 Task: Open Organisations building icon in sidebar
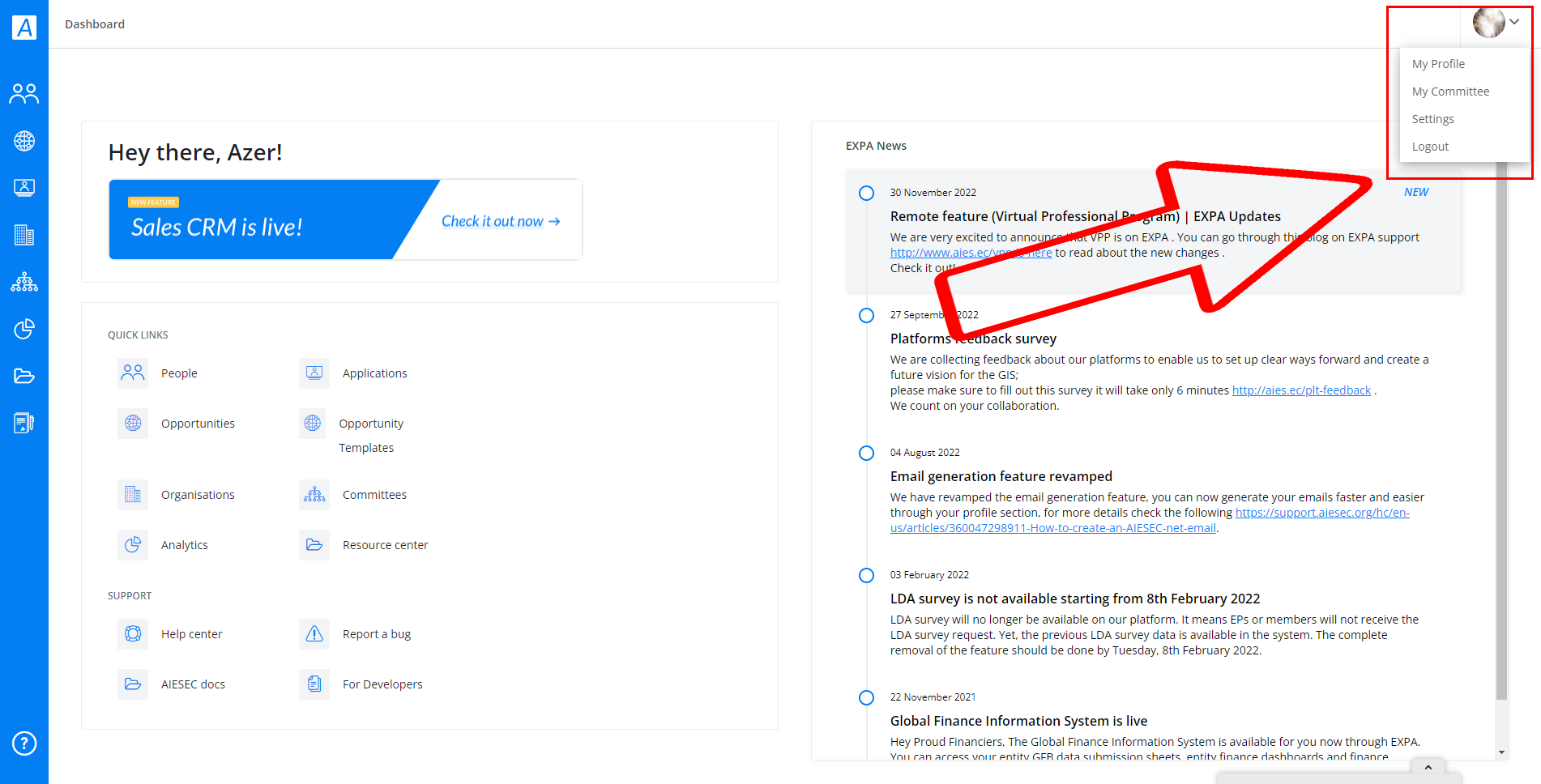pyautogui.click(x=24, y=235)
